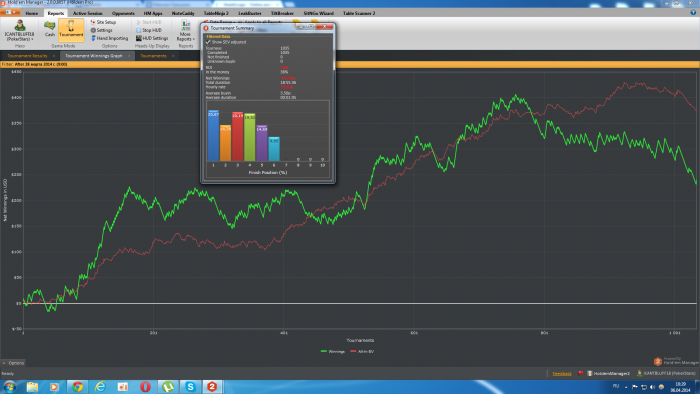Open the Table Scanner 2 ribbon tab
The width and height of the screenshot is (700, 394).
pyautogui.click(x=359, y=13)
